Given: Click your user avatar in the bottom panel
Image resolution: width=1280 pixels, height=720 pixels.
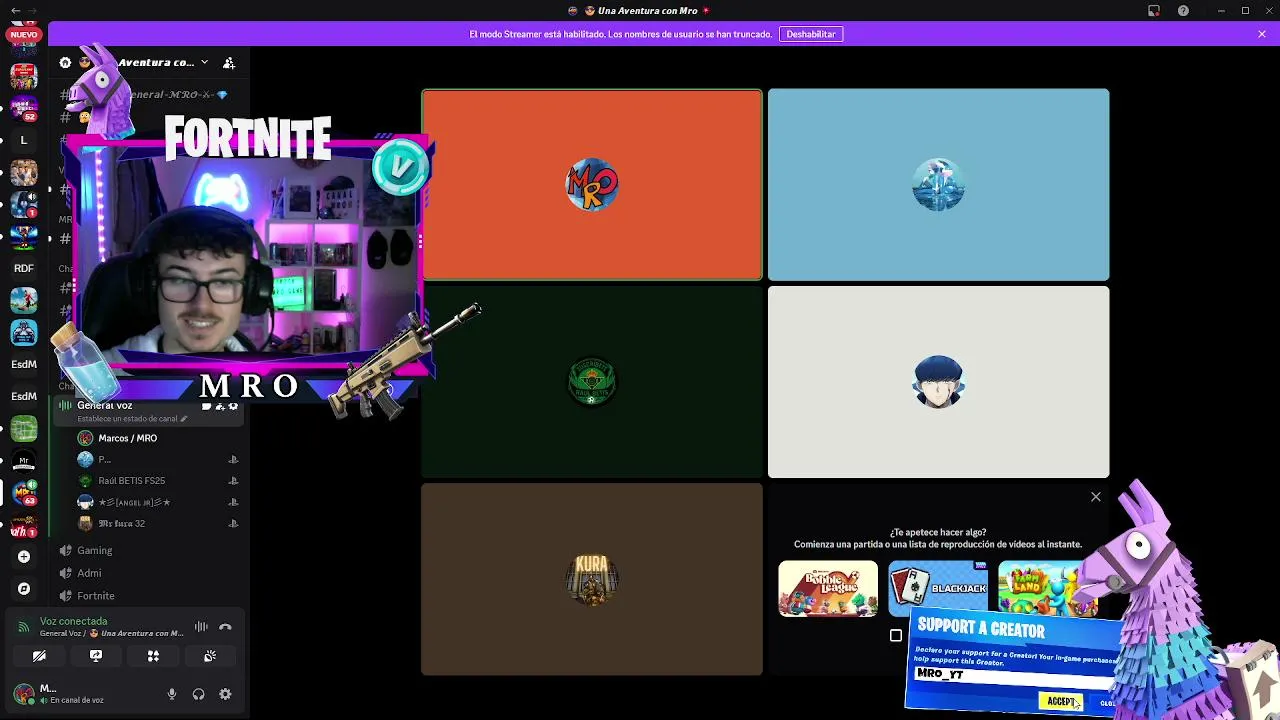Looking at the screenshot, I should pos(23,693).
